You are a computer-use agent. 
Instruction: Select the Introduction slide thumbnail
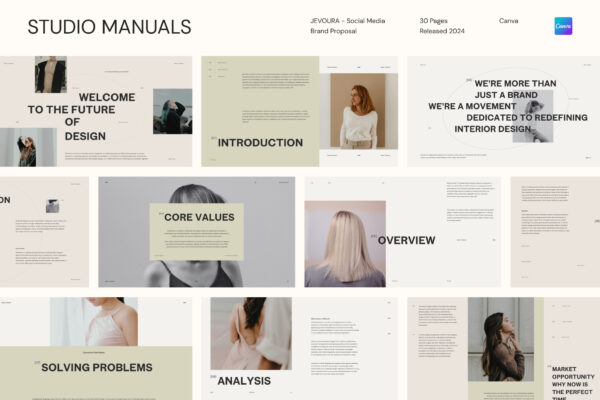300,111
